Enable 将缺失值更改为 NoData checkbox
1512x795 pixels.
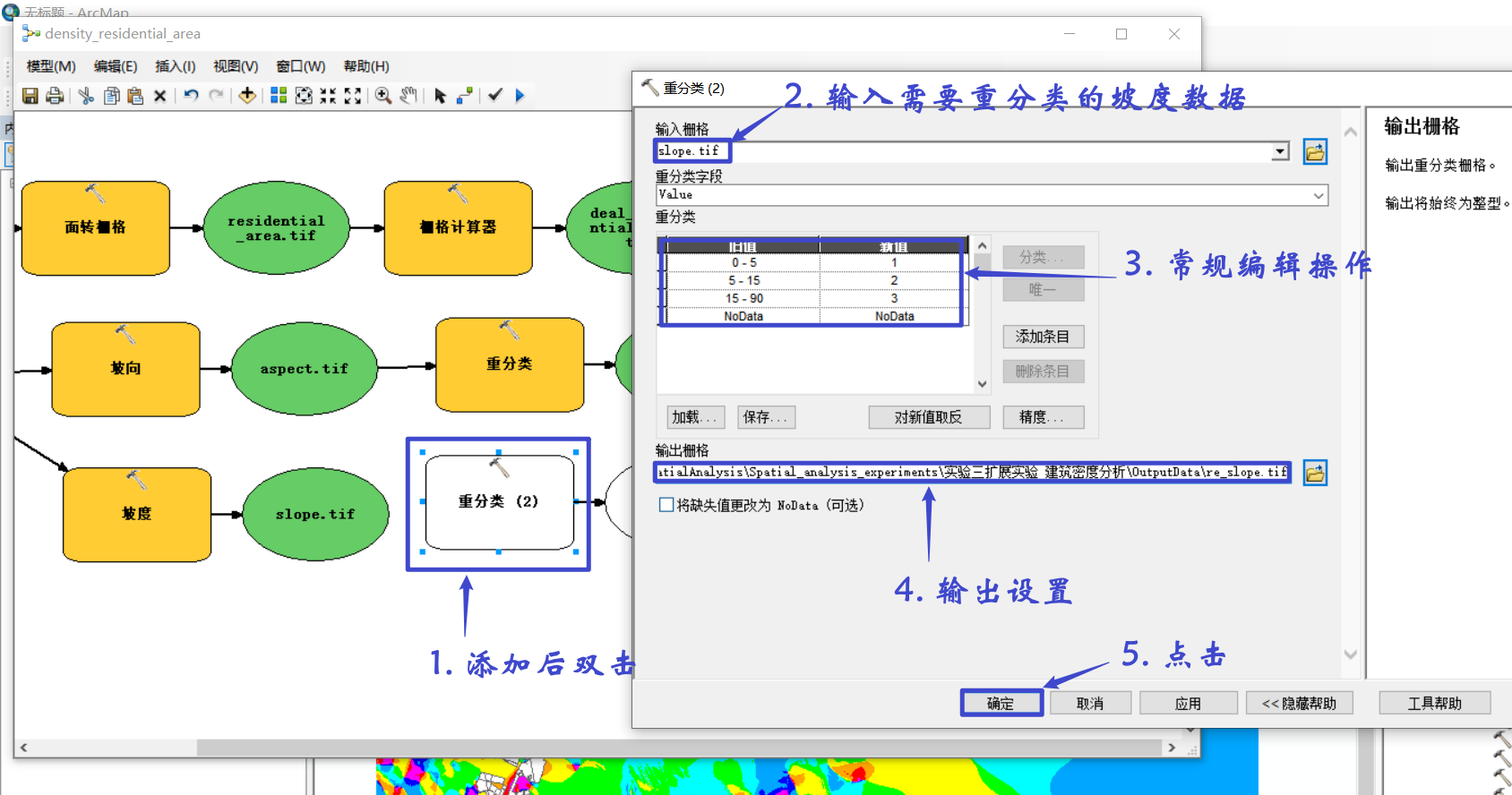click(x=666, y=505)
